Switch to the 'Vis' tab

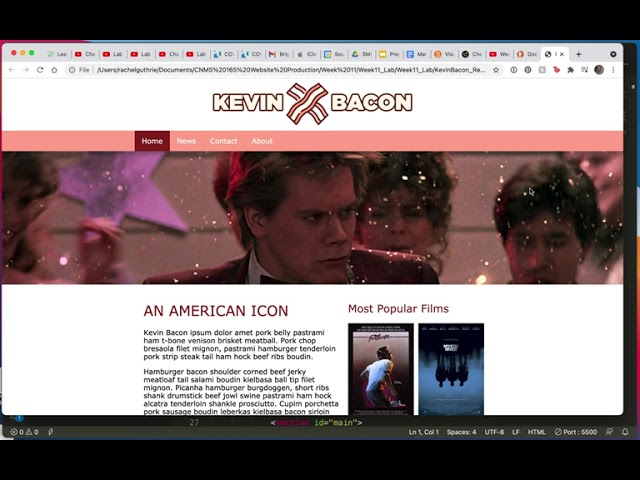445,54
